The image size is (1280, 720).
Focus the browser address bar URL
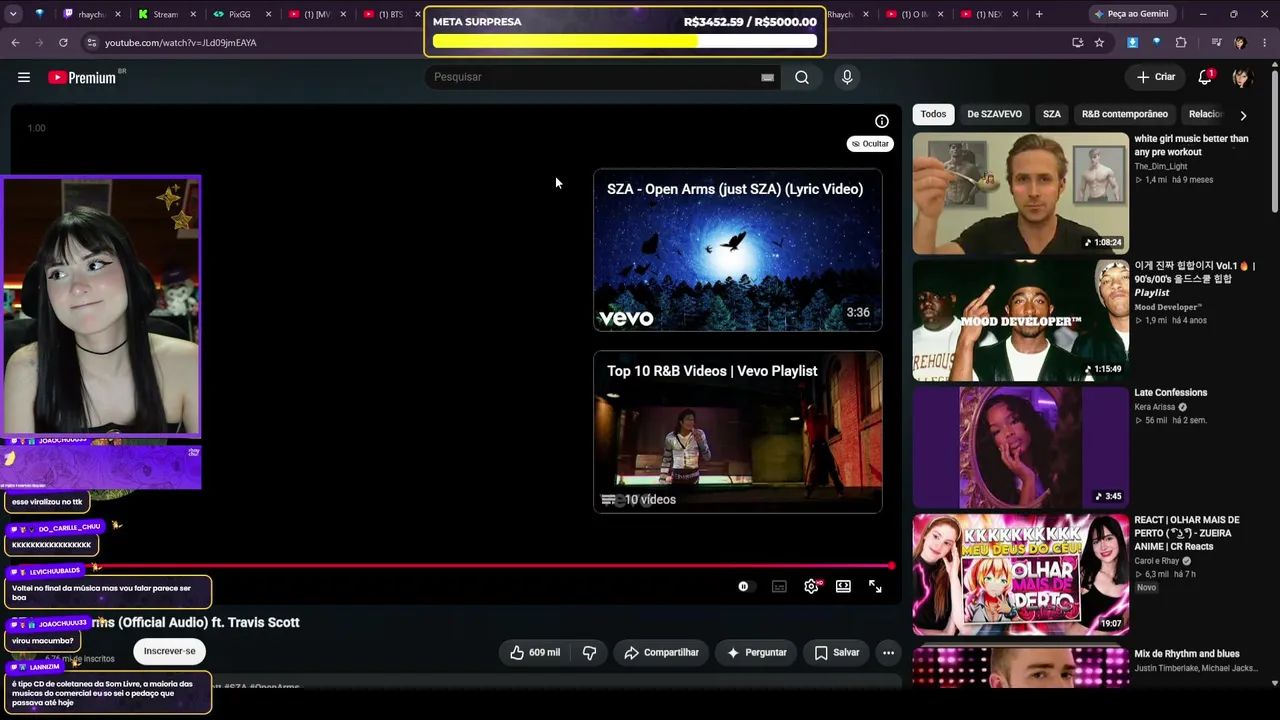point(180,43)
